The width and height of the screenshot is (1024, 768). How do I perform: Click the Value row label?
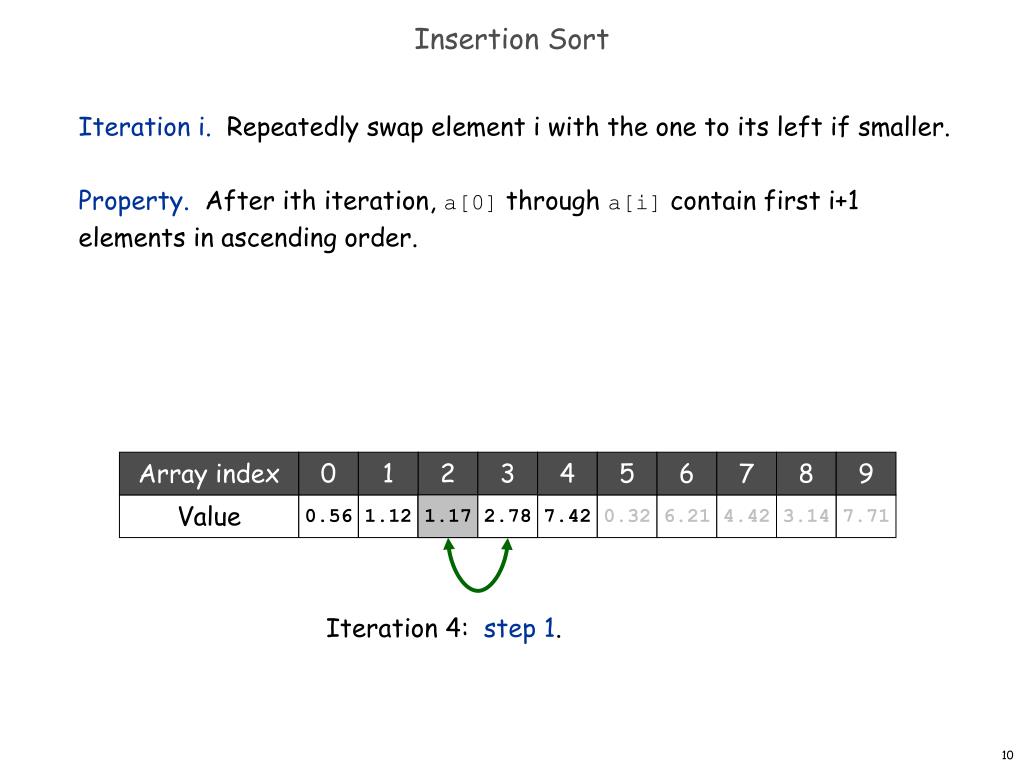[x=209, y=516]
